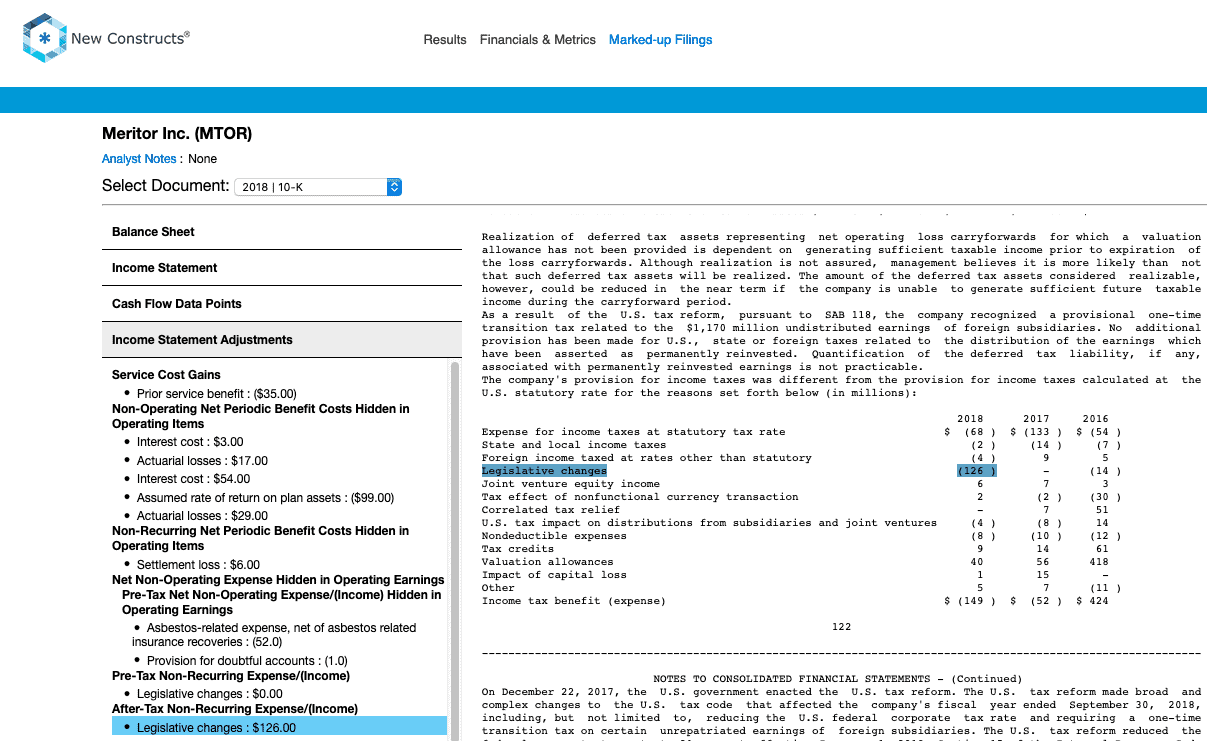This screenshot has height=741, width=1207.
Task: Click the 2017 column header in table
Action: 1037,419
